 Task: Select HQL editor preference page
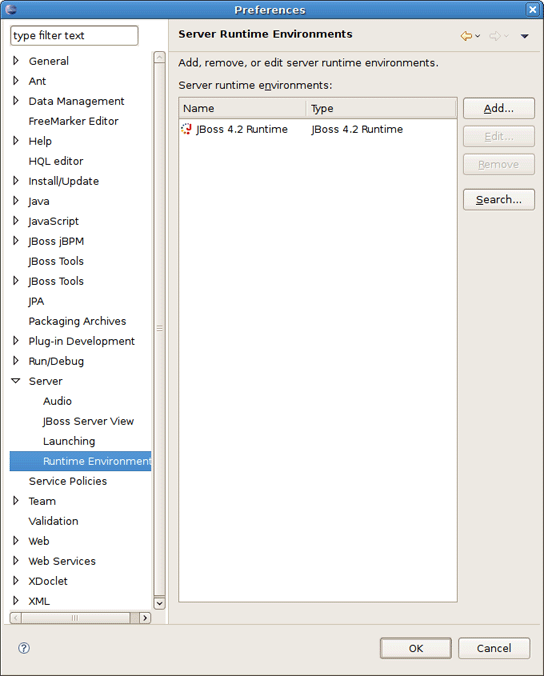(56, 161)
